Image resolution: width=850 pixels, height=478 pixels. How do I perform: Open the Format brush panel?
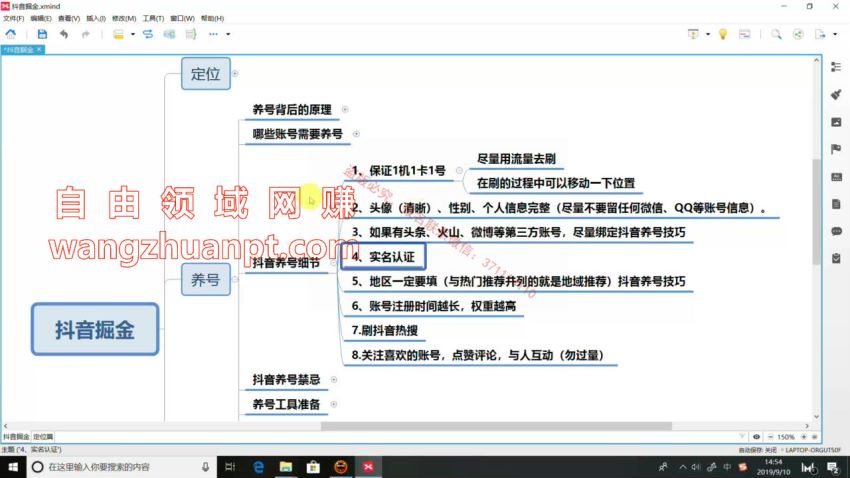click(836, 94)
